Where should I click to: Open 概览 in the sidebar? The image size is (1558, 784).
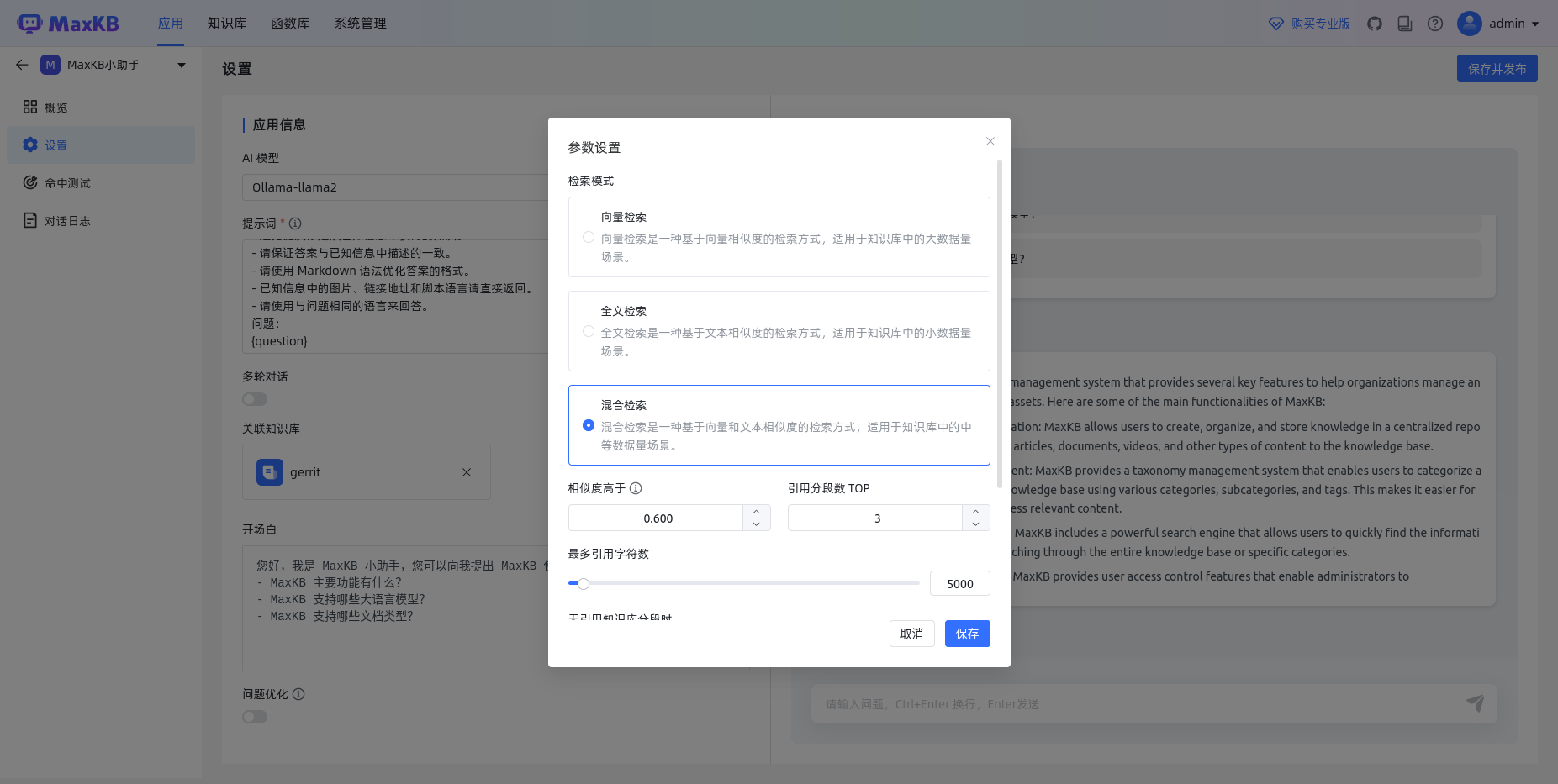point(101,107)
